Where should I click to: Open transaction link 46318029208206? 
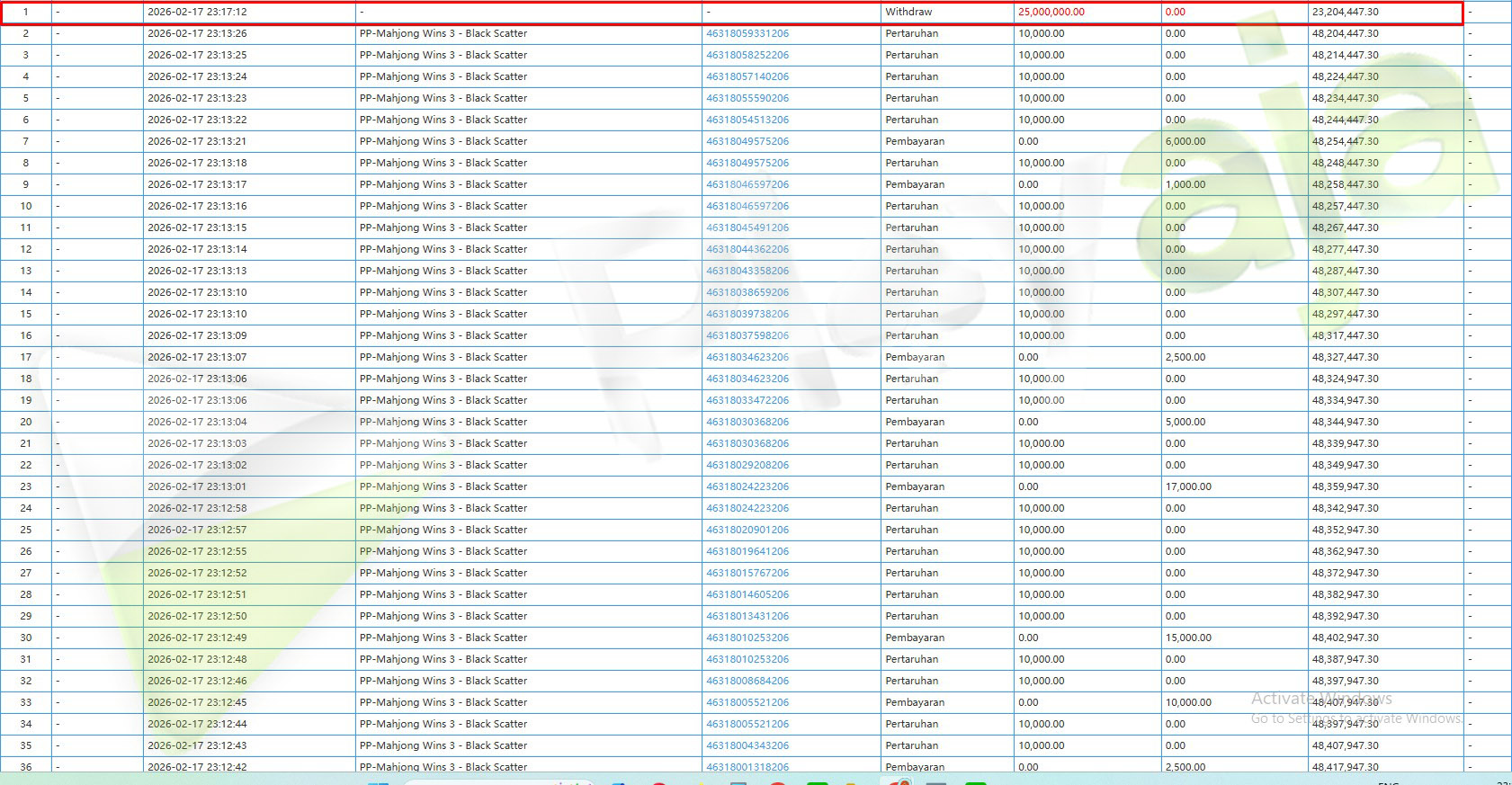coord(747,465)
